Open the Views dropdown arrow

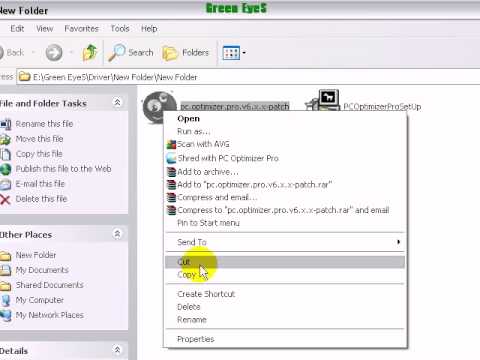(244, 53)
